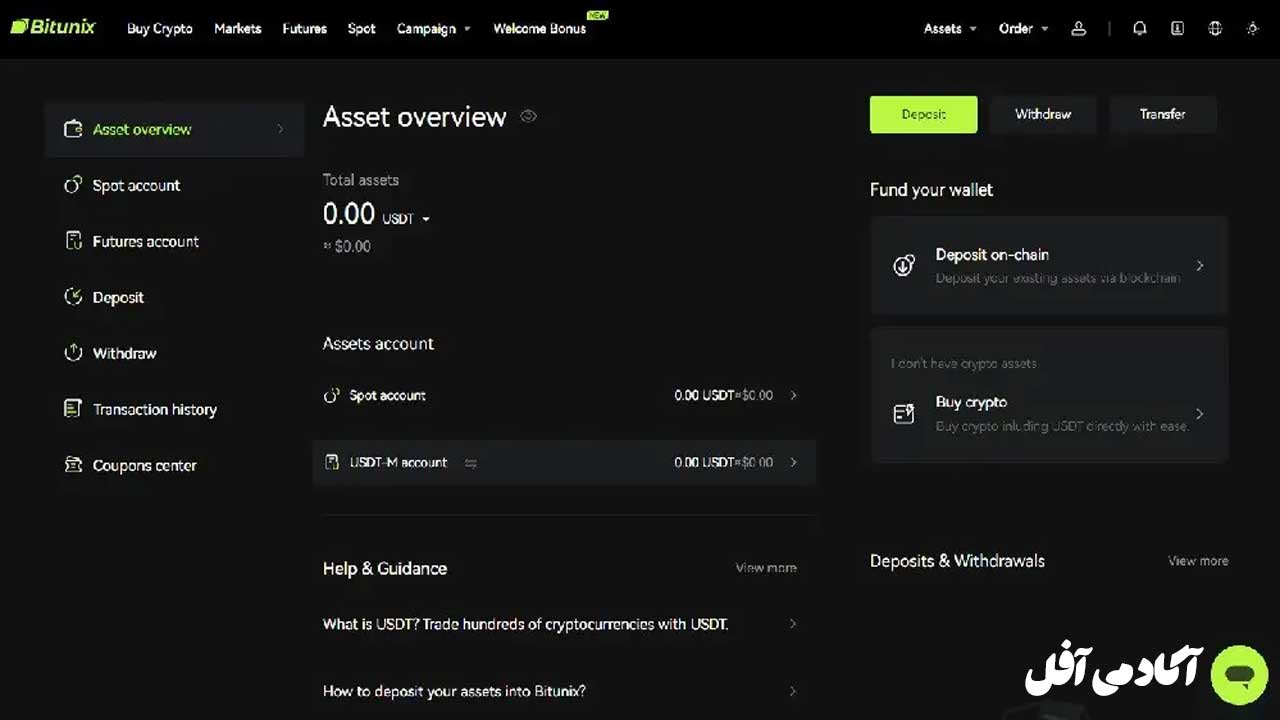The image size is (1280, 720).
Task: Open How to deposit your assets article
Action: coord(454,691)
